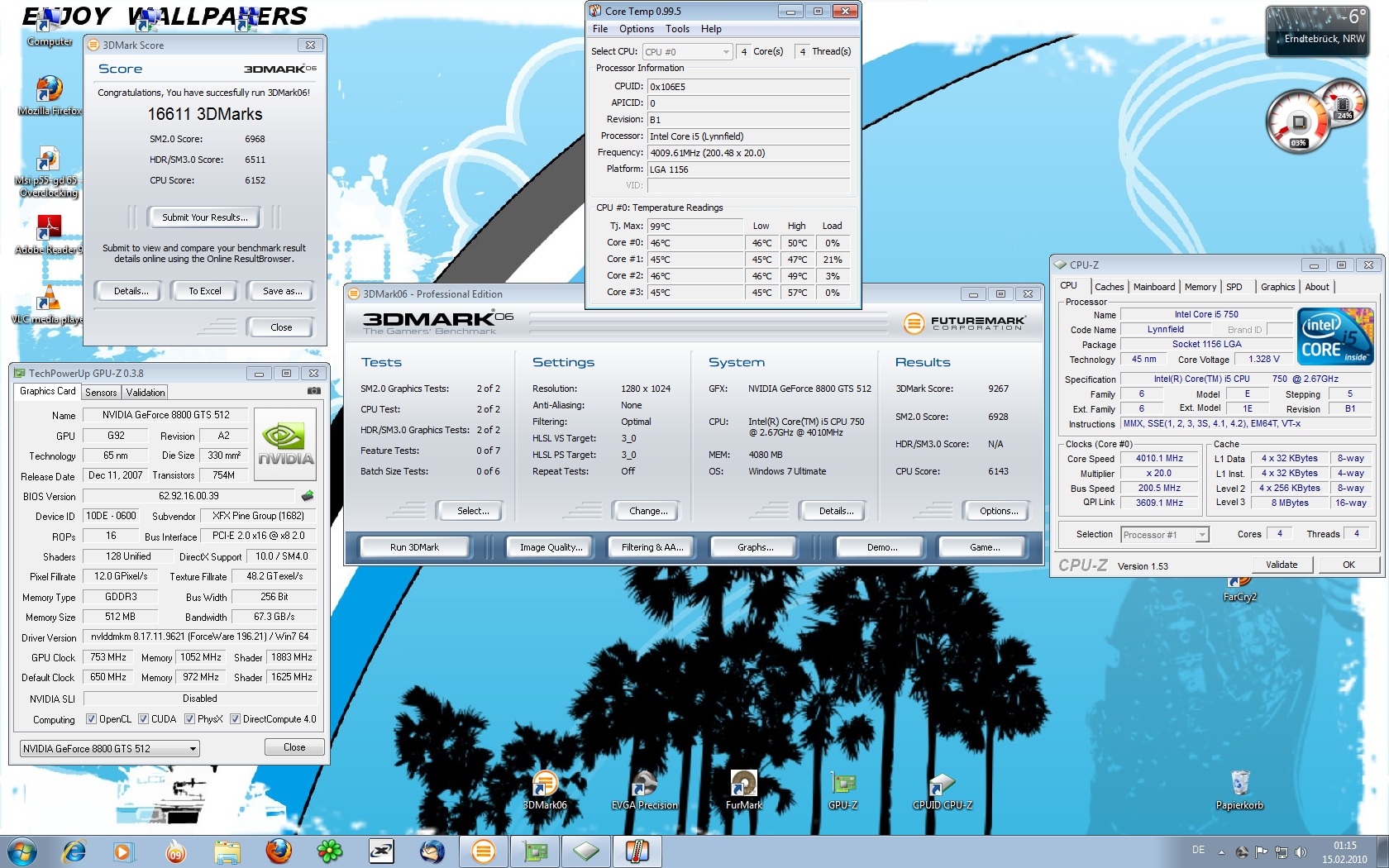Click the volume speaker tray icon
Image resolution: width=1389 pixels, height=868 pixels.
coord(1301,852)
